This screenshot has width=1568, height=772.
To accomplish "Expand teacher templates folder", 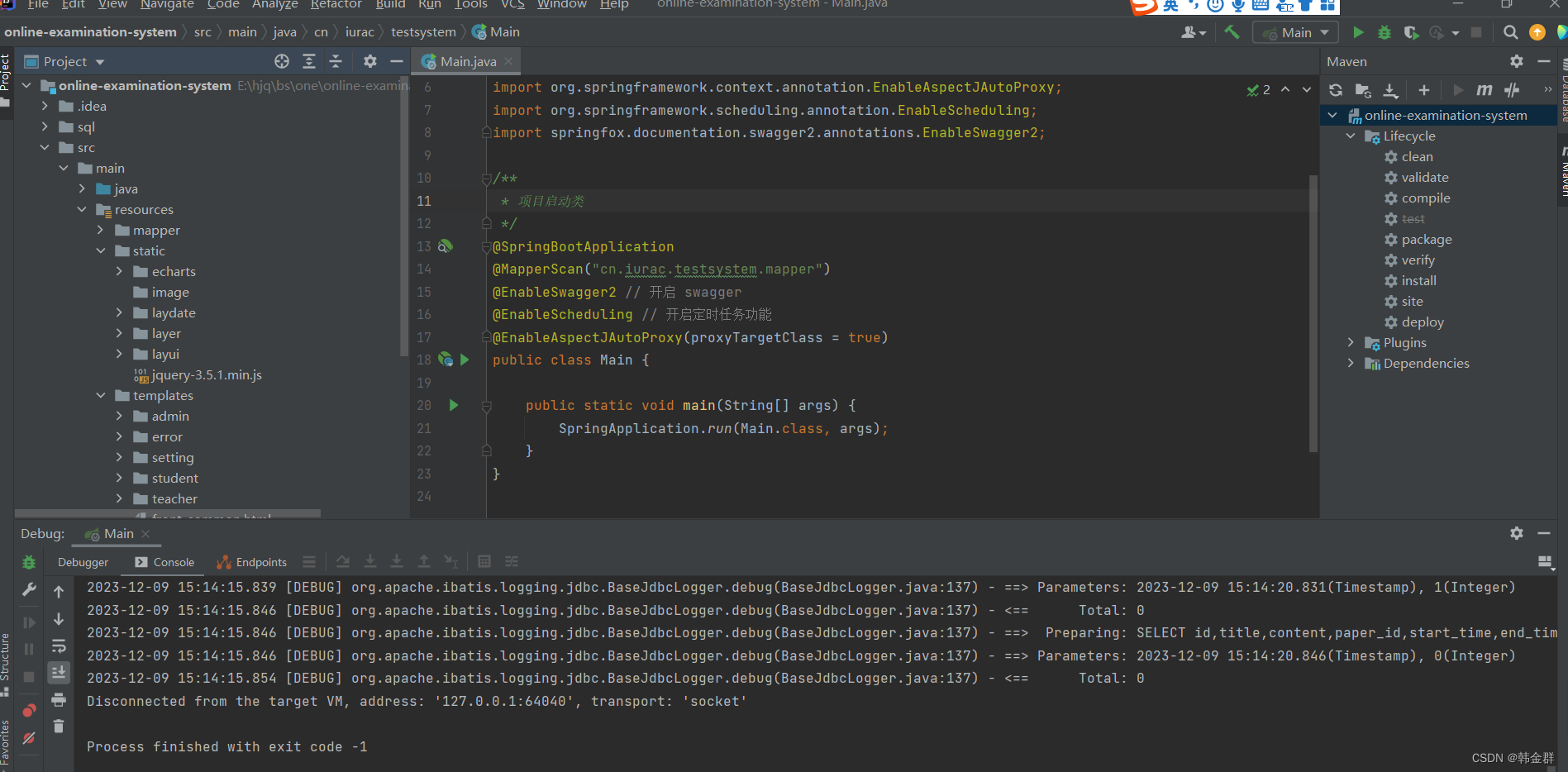I will (119, 498).
